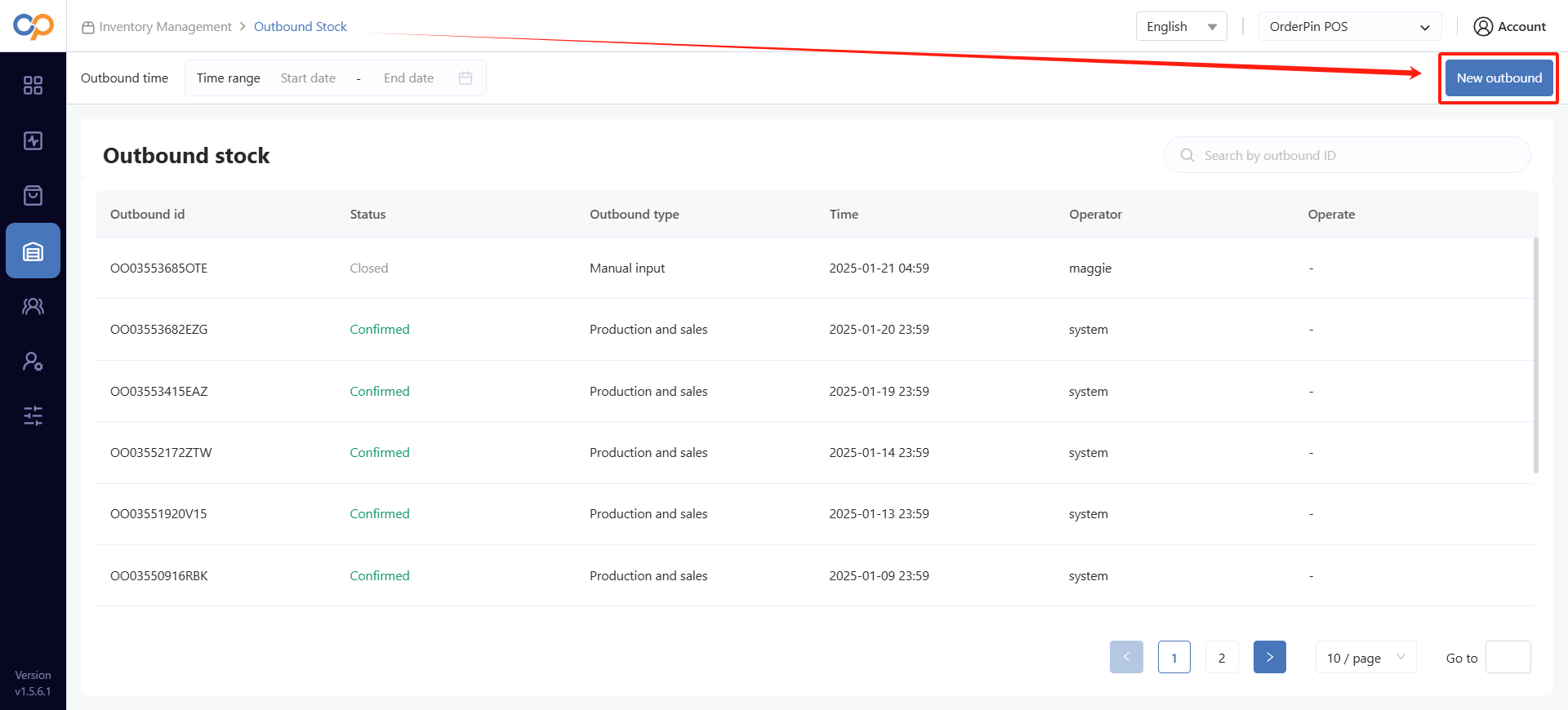Click the Go to page input

click(1508, 657)
